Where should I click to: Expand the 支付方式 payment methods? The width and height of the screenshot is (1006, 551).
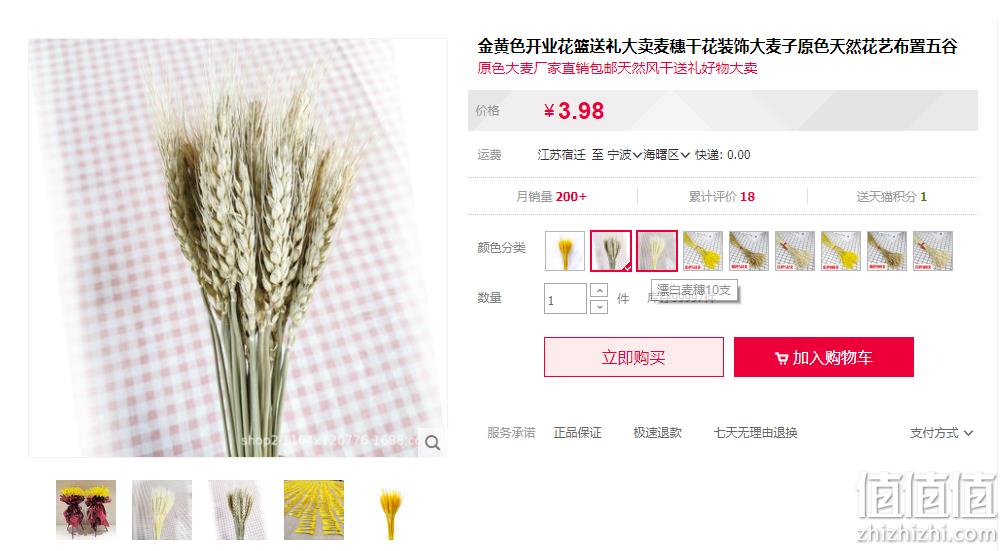[x=941, y=433]
